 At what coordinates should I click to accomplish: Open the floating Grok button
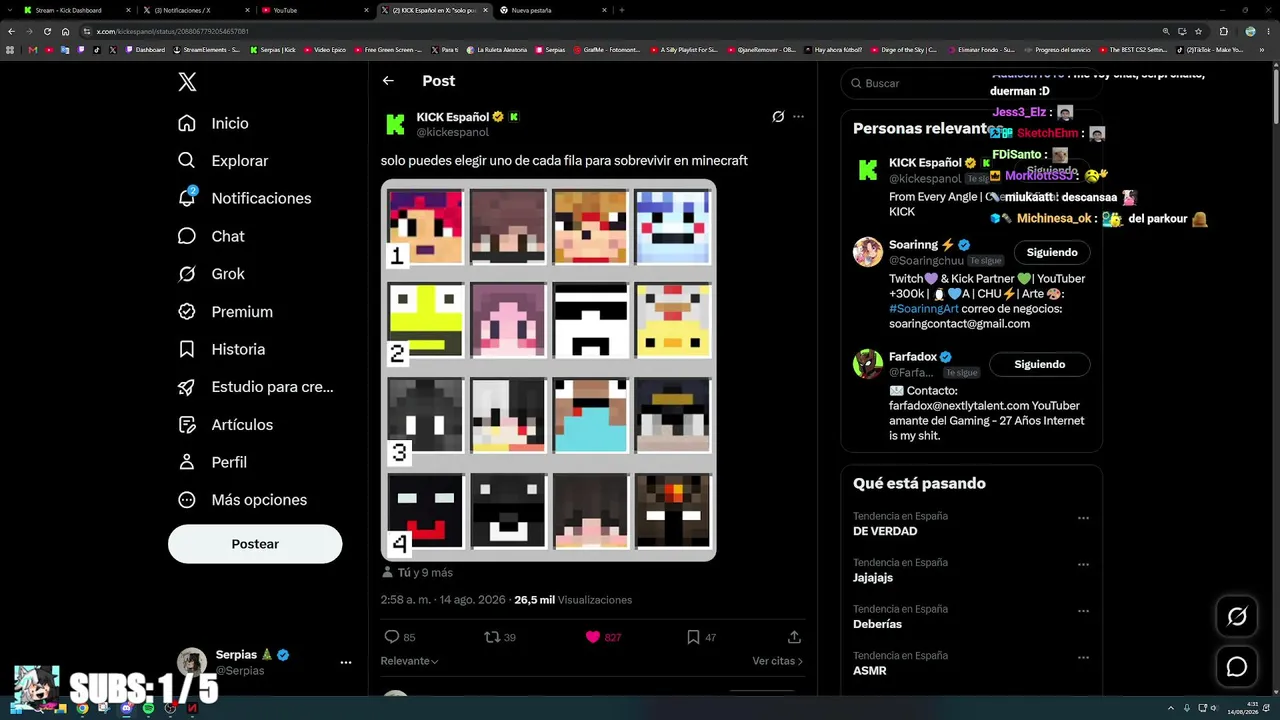point(1237,617)
